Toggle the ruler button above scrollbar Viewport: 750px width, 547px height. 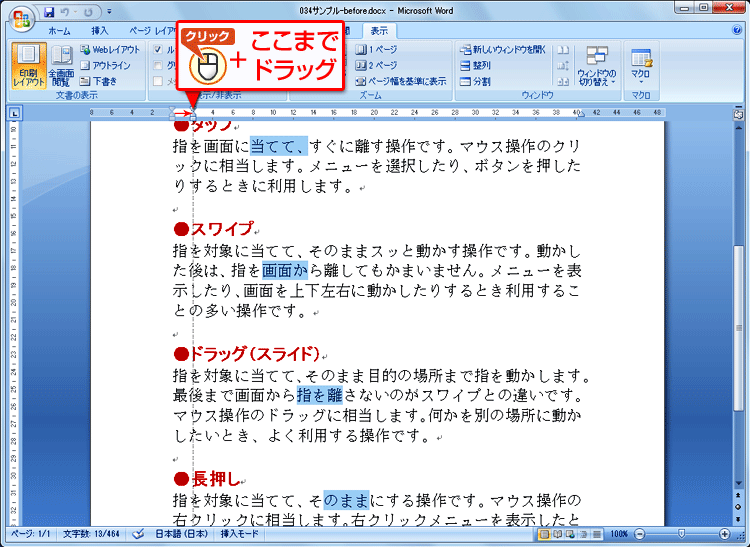click(739, 114)
